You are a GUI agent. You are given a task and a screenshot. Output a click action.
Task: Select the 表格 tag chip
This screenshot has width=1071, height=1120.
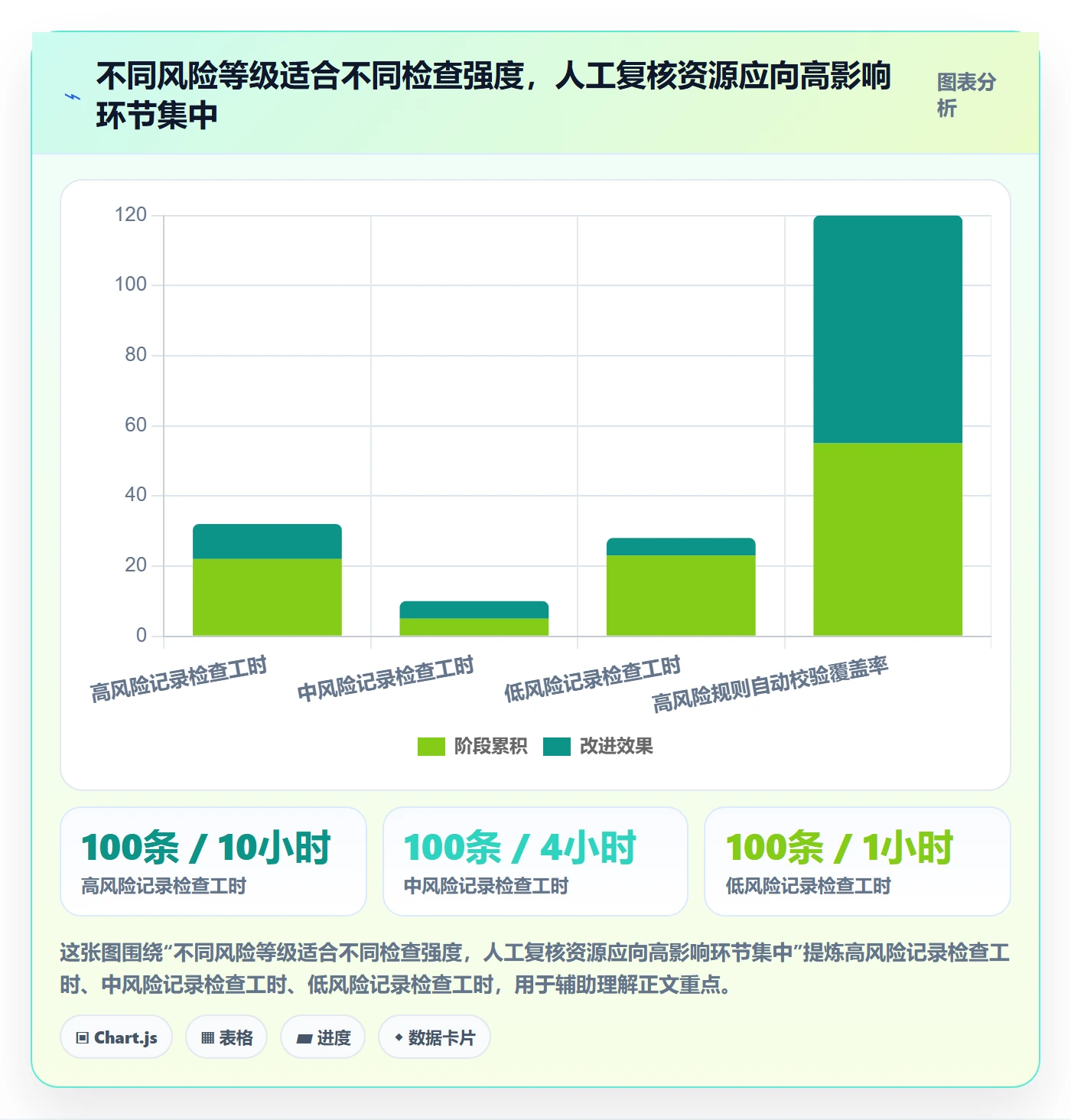pos(226,1037)
